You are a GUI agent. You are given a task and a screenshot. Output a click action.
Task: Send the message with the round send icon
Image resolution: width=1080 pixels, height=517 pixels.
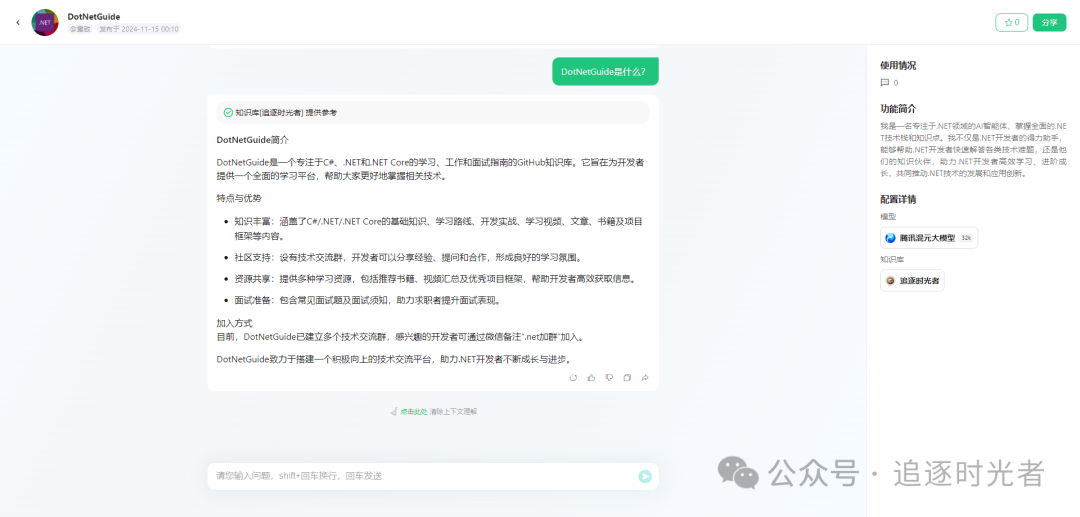click(645, 476)
